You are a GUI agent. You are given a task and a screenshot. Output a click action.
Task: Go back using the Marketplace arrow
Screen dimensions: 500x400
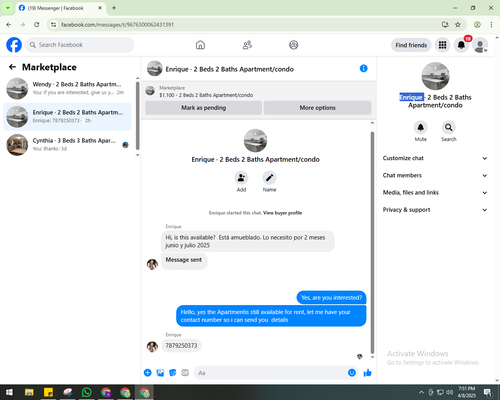point(12,67)
